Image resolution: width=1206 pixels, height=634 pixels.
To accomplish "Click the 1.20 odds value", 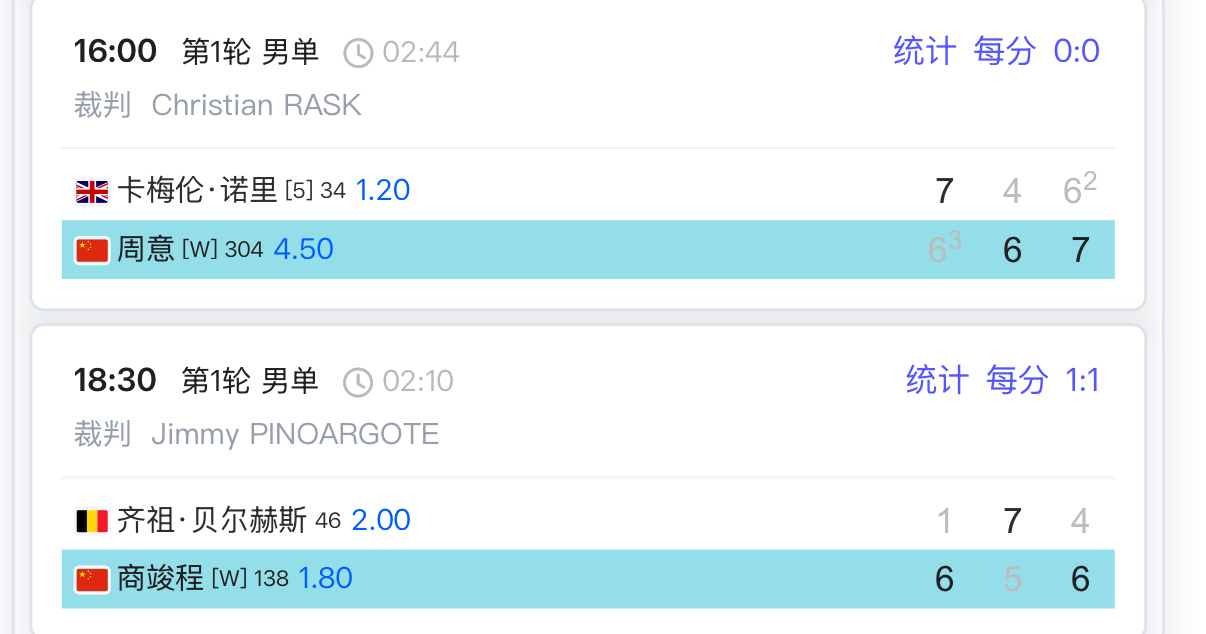I will tap(383, 190).
